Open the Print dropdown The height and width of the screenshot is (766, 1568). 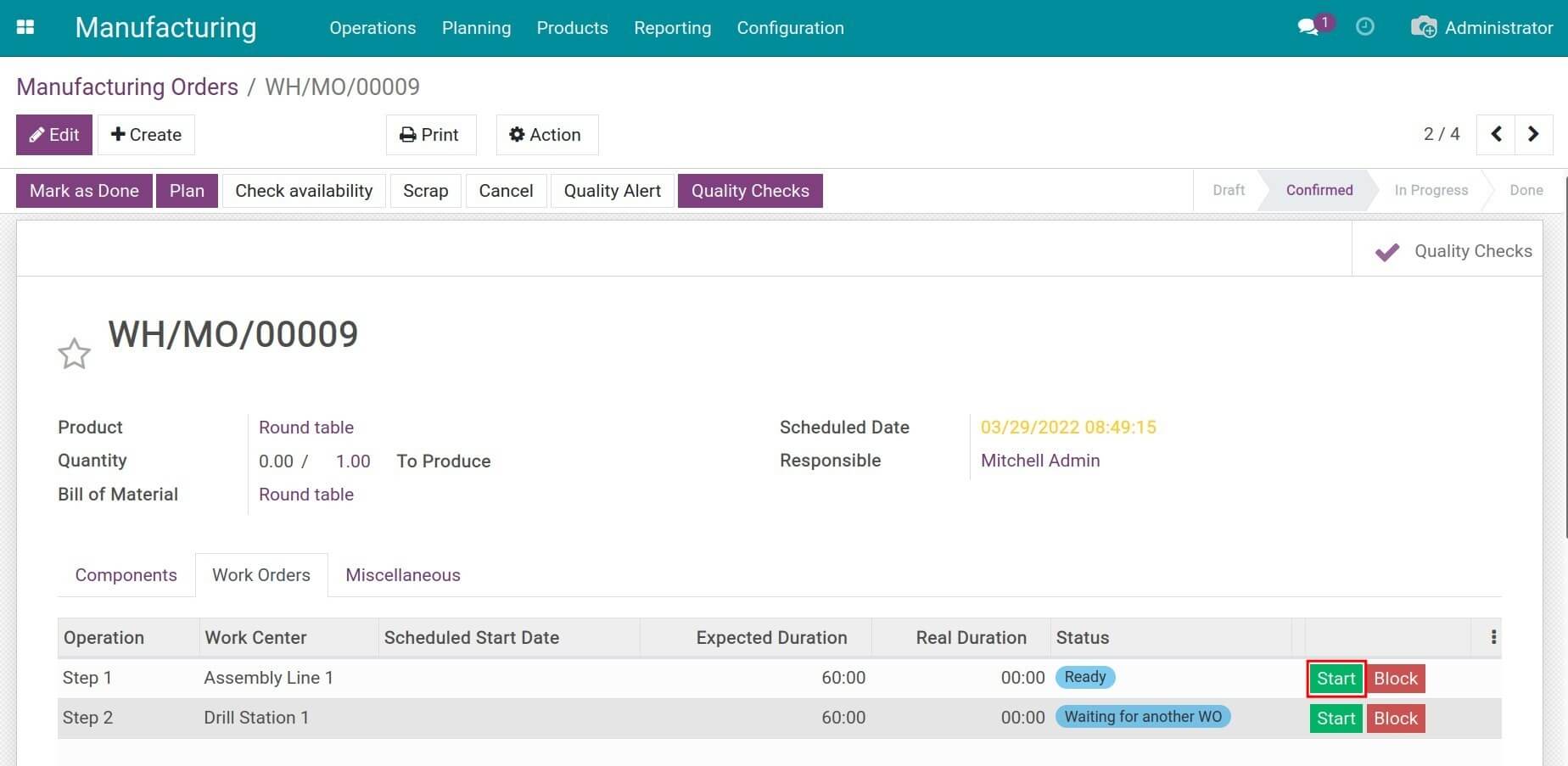pos(430,135)
